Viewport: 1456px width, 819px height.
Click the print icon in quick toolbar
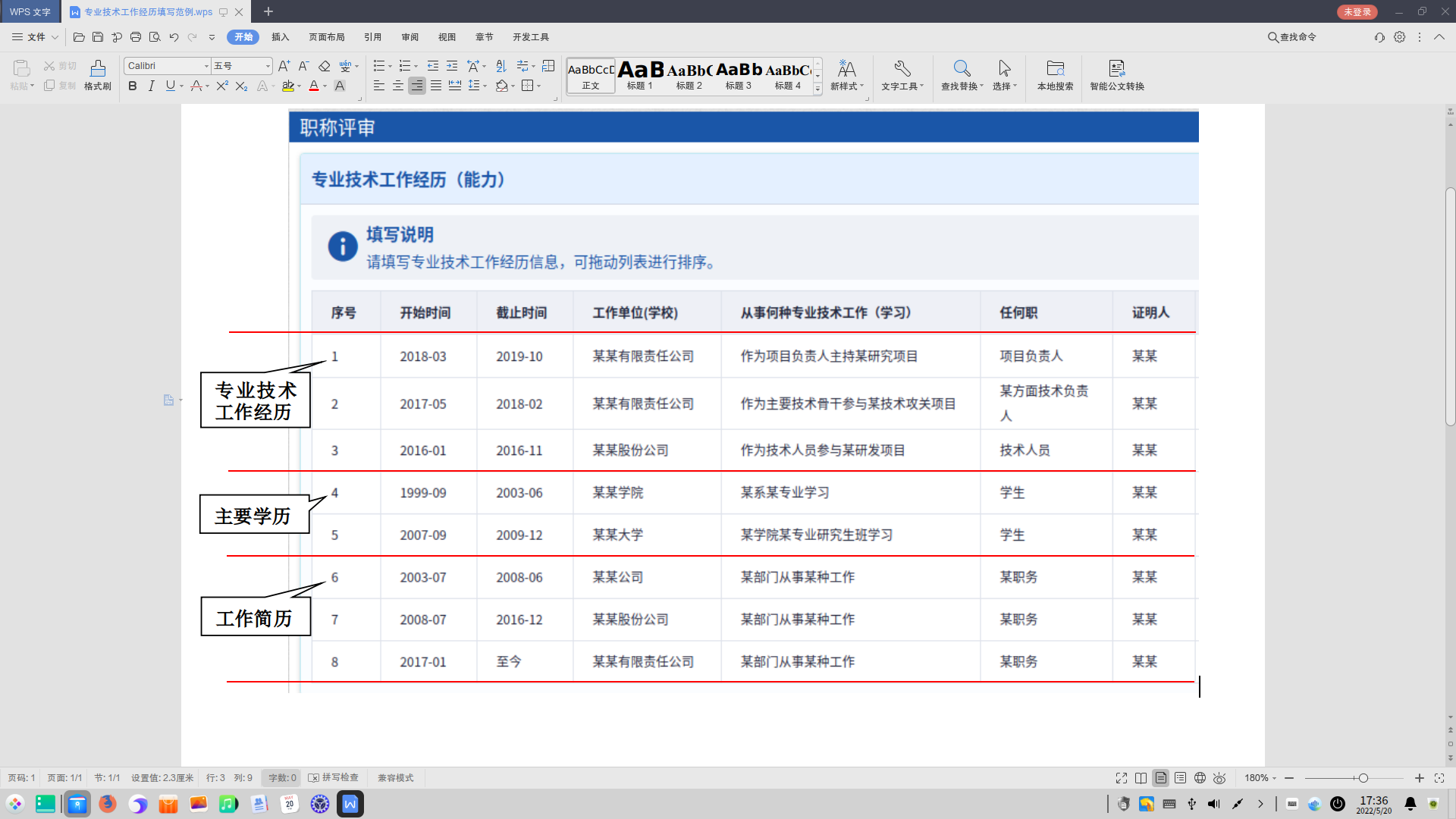coord(136,37)
